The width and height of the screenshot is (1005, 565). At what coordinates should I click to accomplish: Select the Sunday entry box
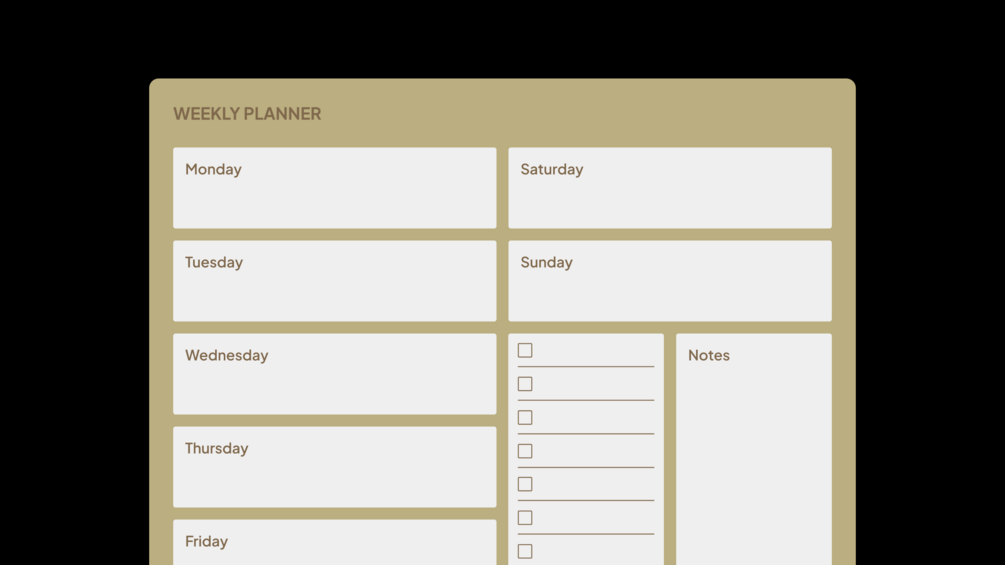tap(669, 293)
